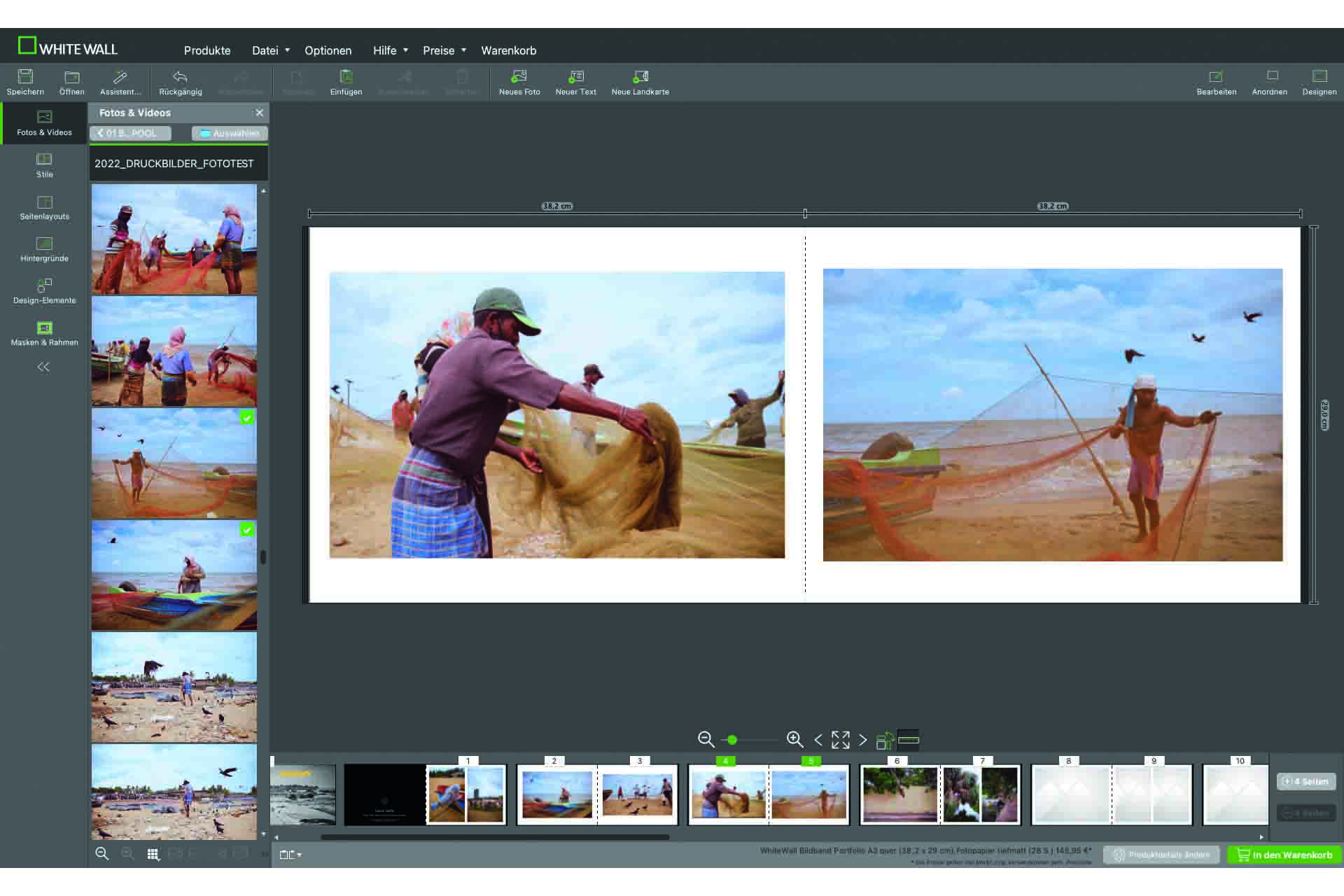Click the 2022_DRUCKBILDER_FOTOTEST folder title

pyautogui.click(x=174, y=163)
